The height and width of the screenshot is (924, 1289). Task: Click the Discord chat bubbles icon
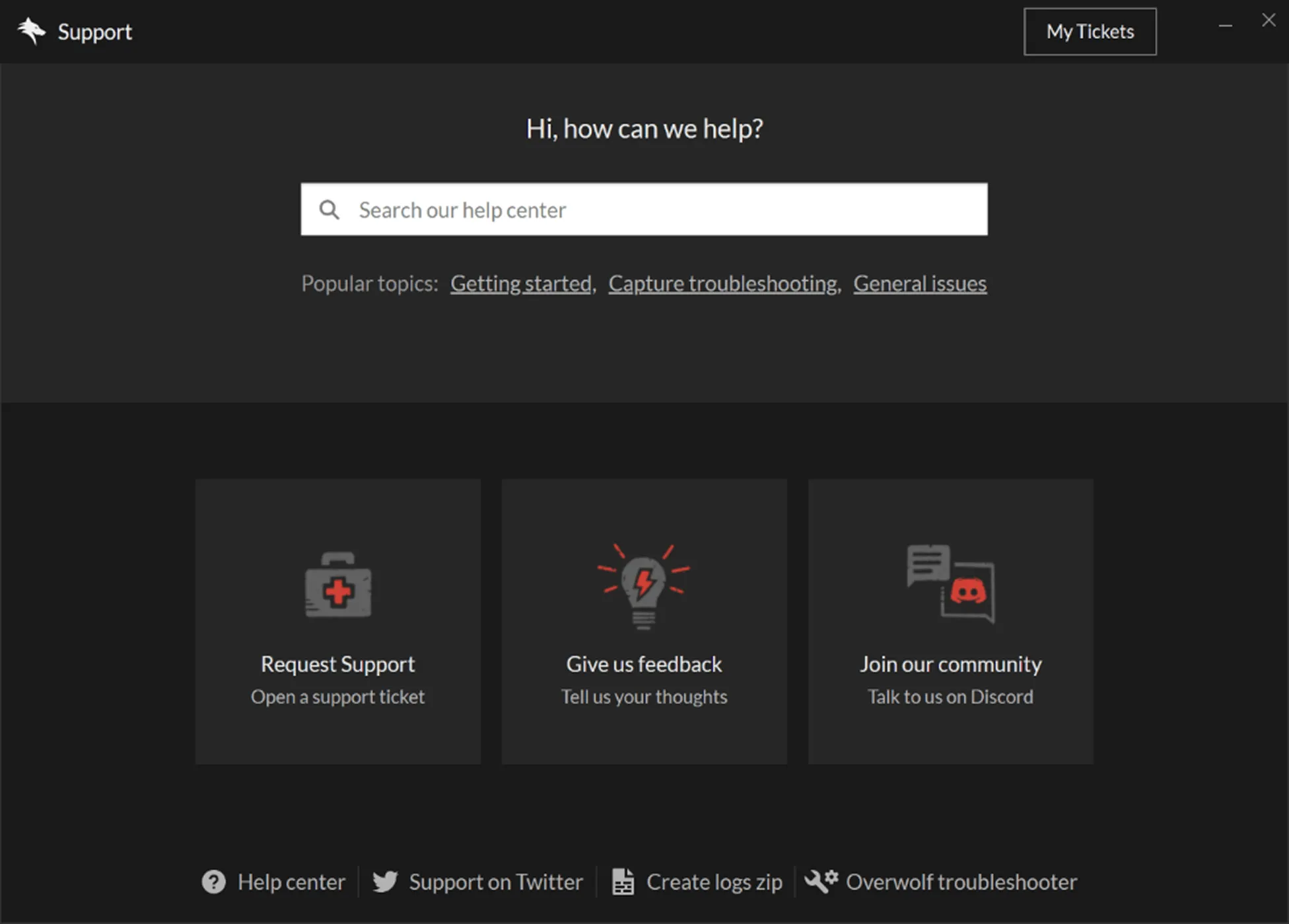[951, 583]
